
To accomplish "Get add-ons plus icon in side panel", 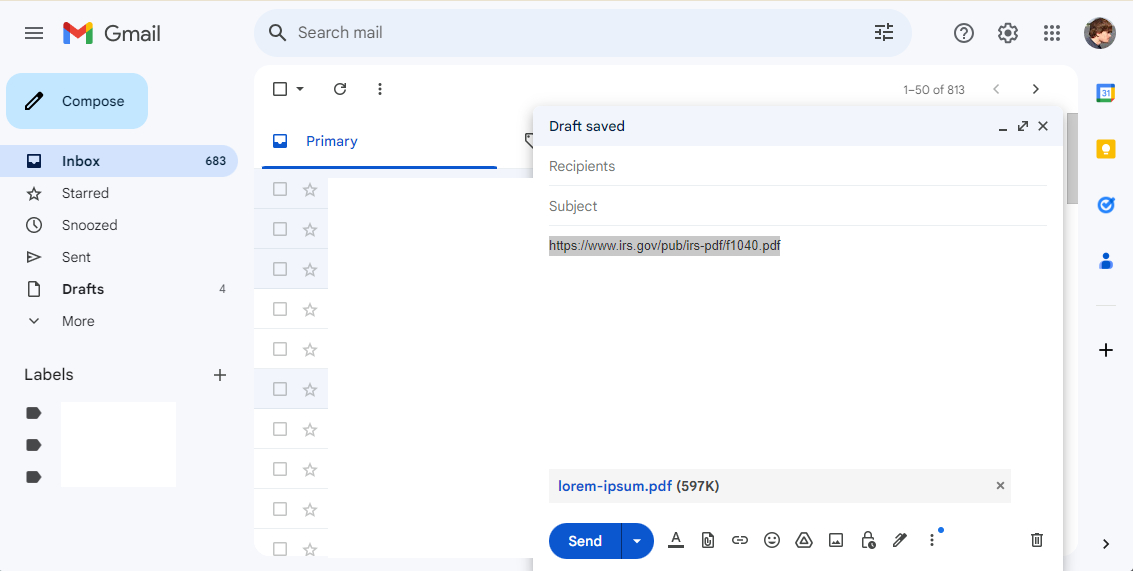I will coord(1106,351).
